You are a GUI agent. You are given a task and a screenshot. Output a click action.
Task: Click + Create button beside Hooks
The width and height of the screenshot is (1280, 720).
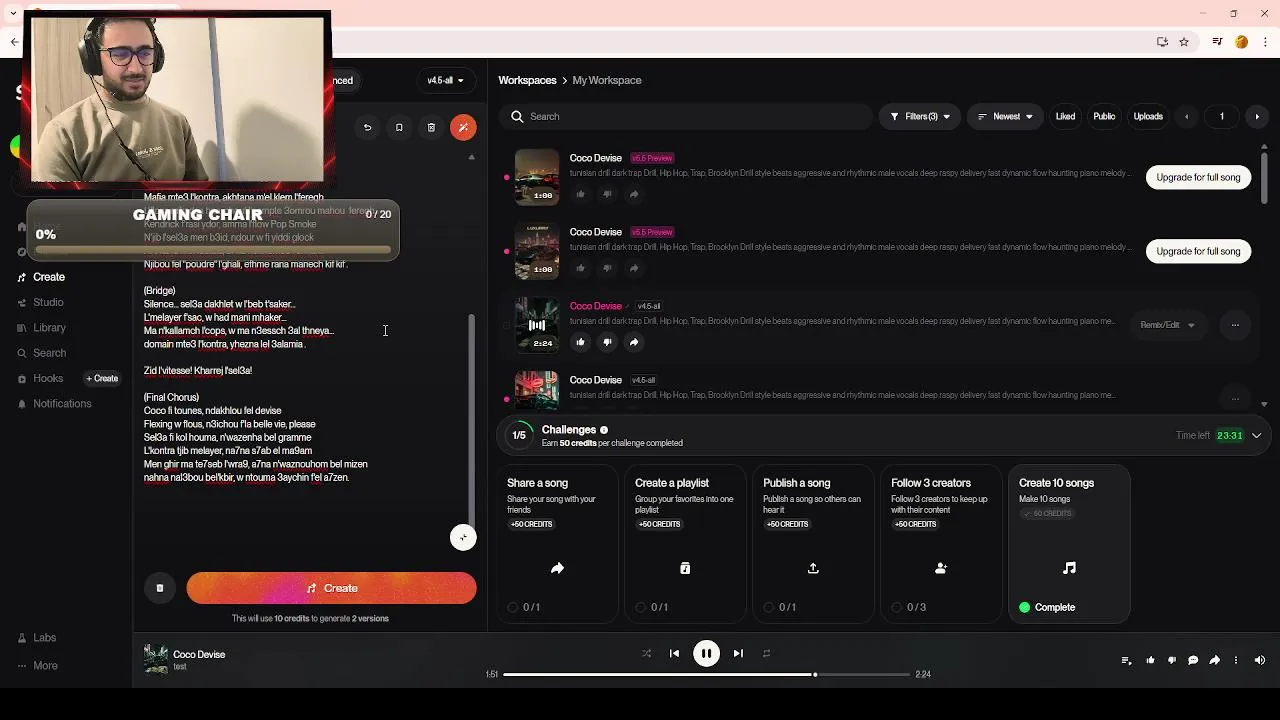click(102, 378)
